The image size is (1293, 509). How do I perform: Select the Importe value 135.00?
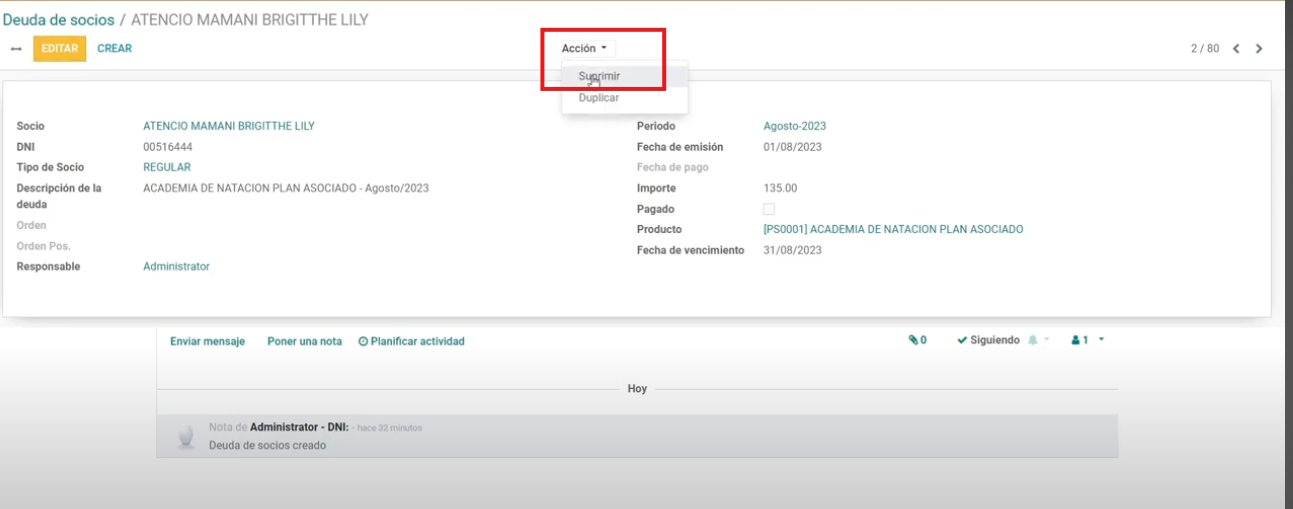780,188
